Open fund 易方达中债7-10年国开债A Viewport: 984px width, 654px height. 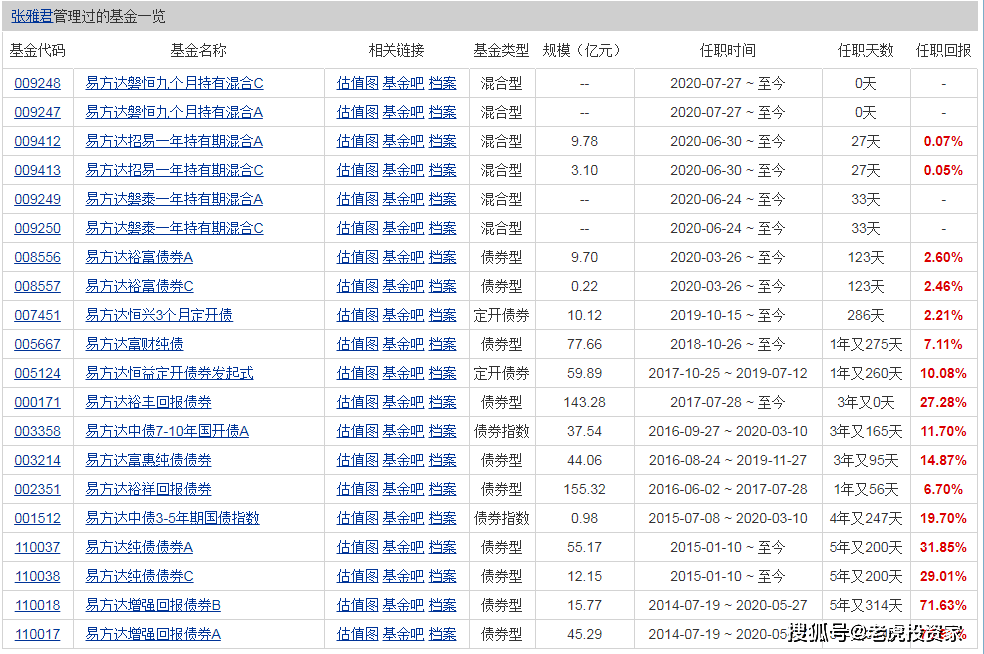coord(167,431)
